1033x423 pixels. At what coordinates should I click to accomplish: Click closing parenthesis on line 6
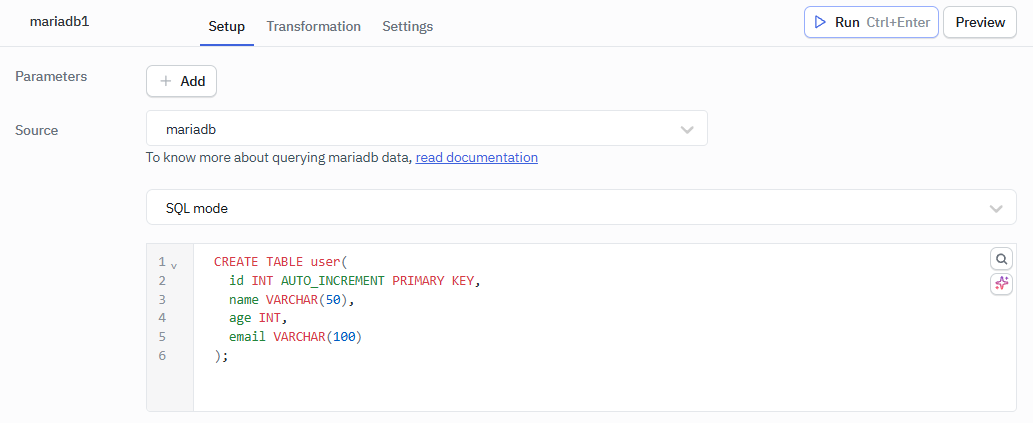[218, 356]
